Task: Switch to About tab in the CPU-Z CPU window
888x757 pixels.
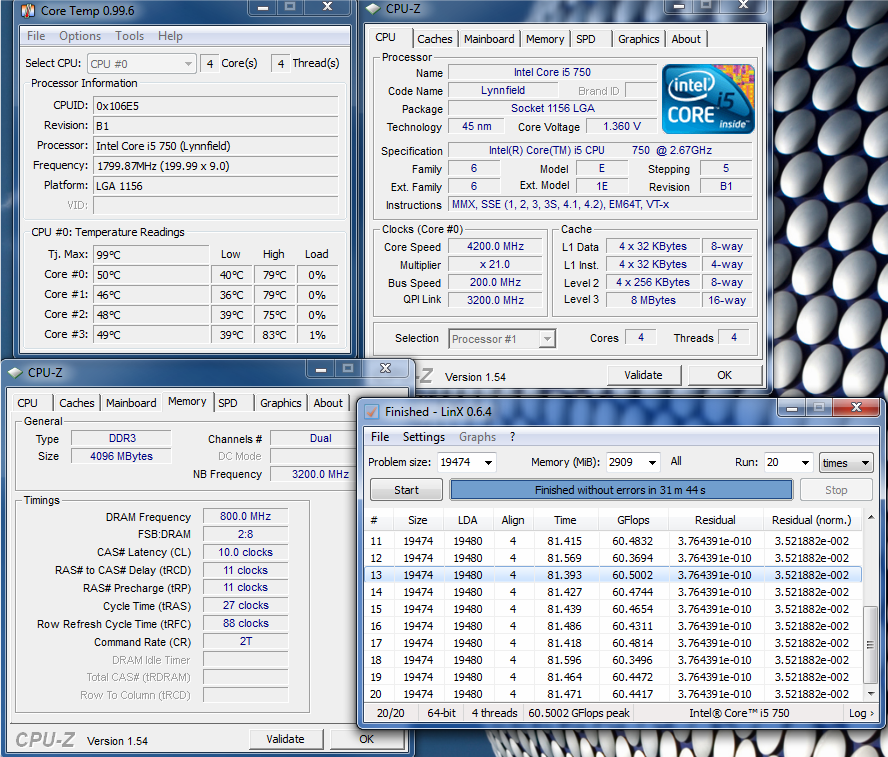Action: click(x=686, y=39)
